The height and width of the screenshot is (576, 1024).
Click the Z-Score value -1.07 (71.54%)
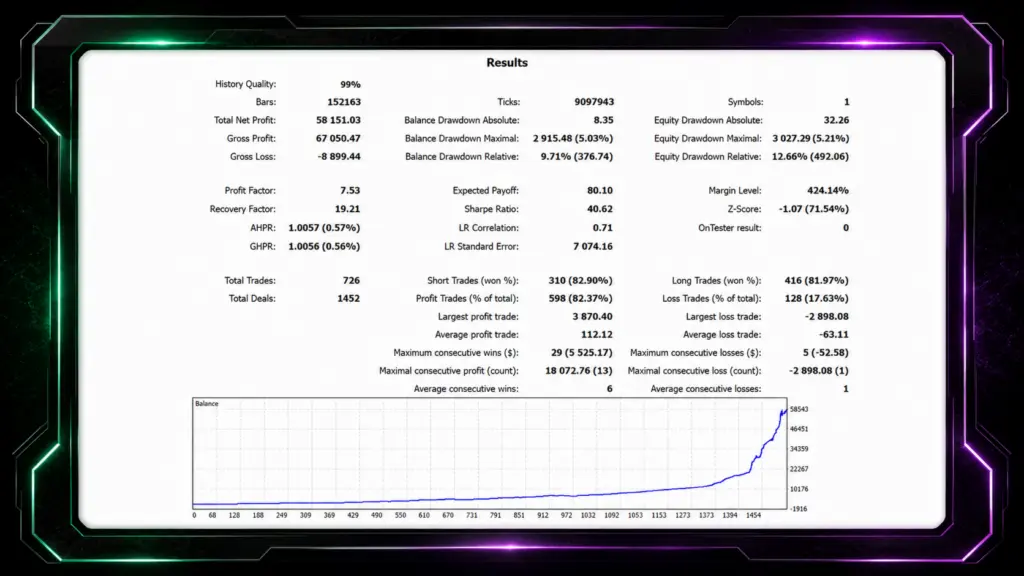pyautogui.click(x=814, y=209)
